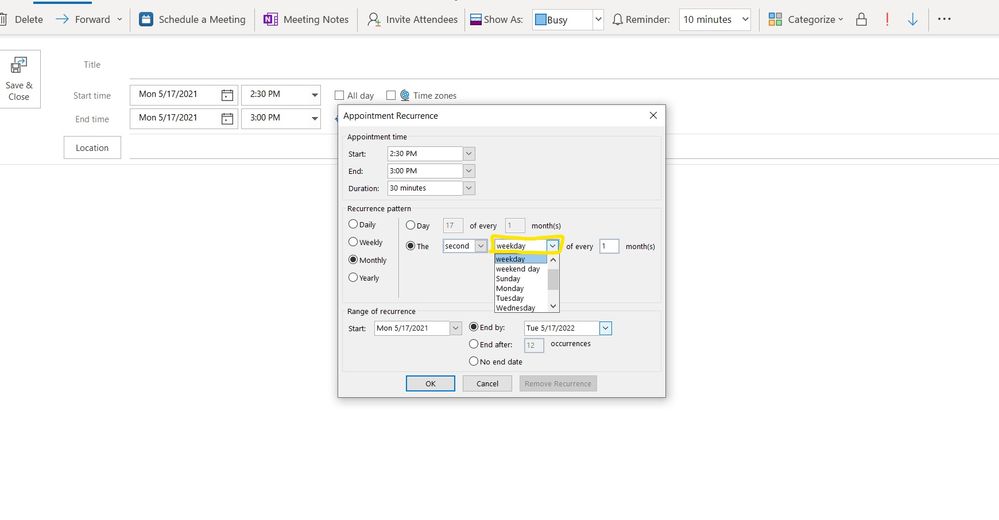Select the Yearly recurrence radio button
The image size is (999, 520).
[352, 277]
